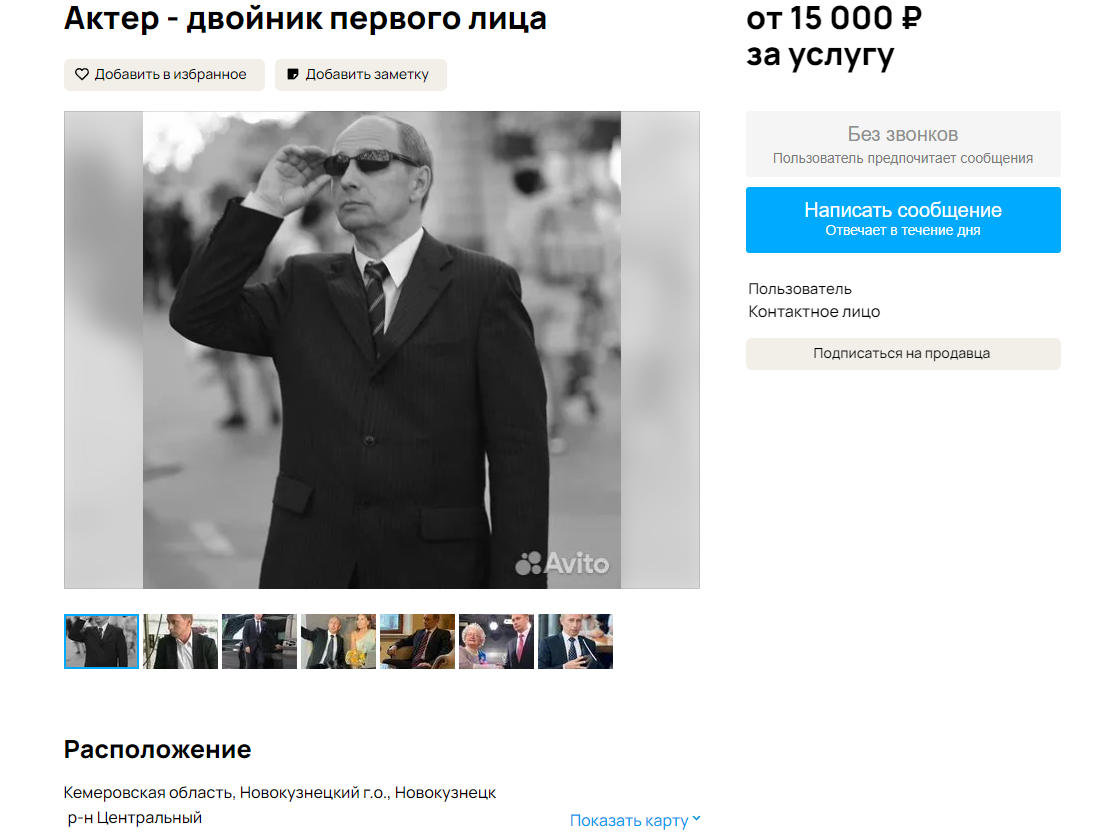Open the main listing photo in viewer
Screen dimensions: 1118x833
click(x=381, y=349)
